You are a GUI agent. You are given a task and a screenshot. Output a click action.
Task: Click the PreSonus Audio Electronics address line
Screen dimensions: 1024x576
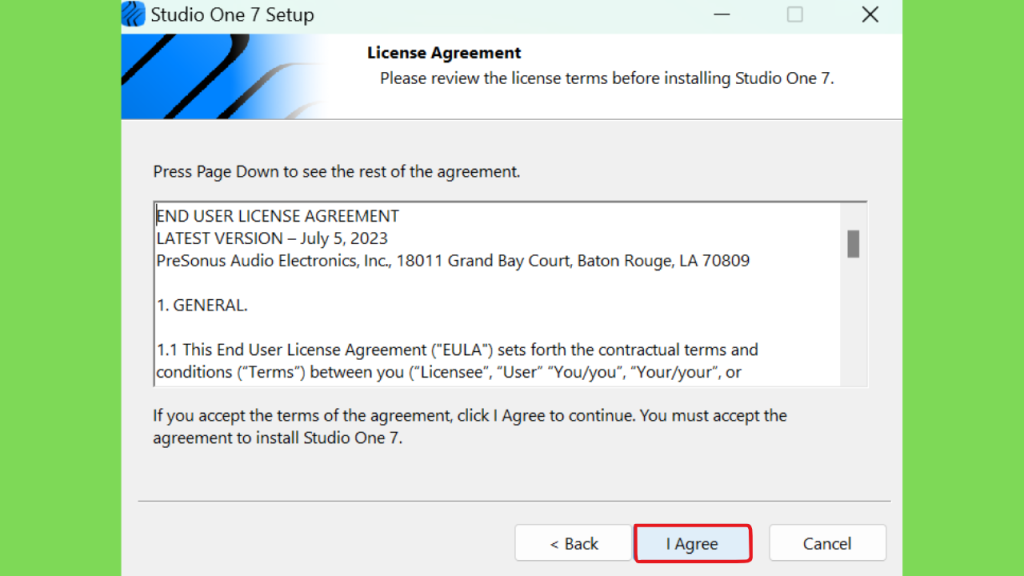tap(453, 261)
